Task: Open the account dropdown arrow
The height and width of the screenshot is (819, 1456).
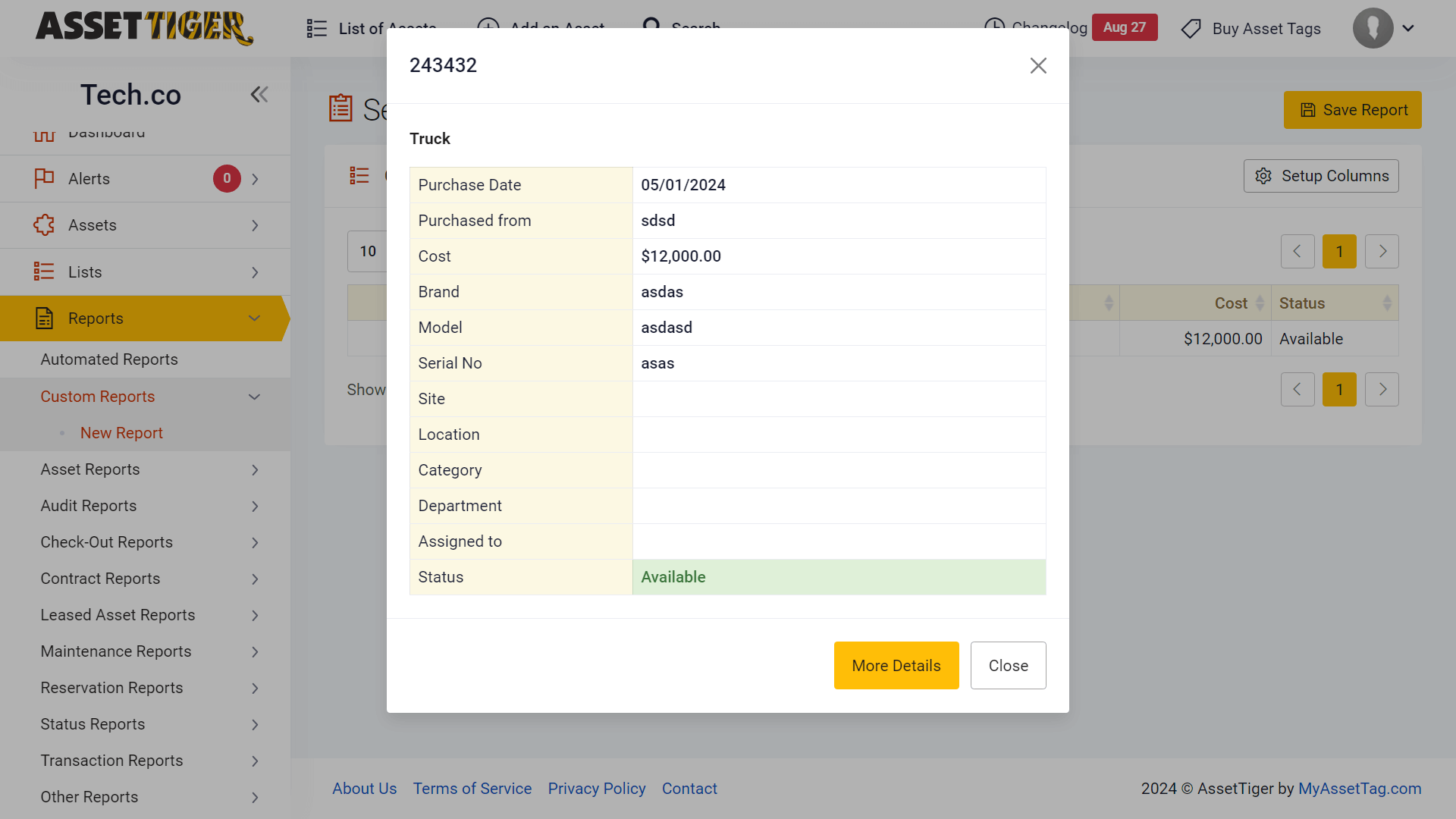Action: tap(1408, 28)
